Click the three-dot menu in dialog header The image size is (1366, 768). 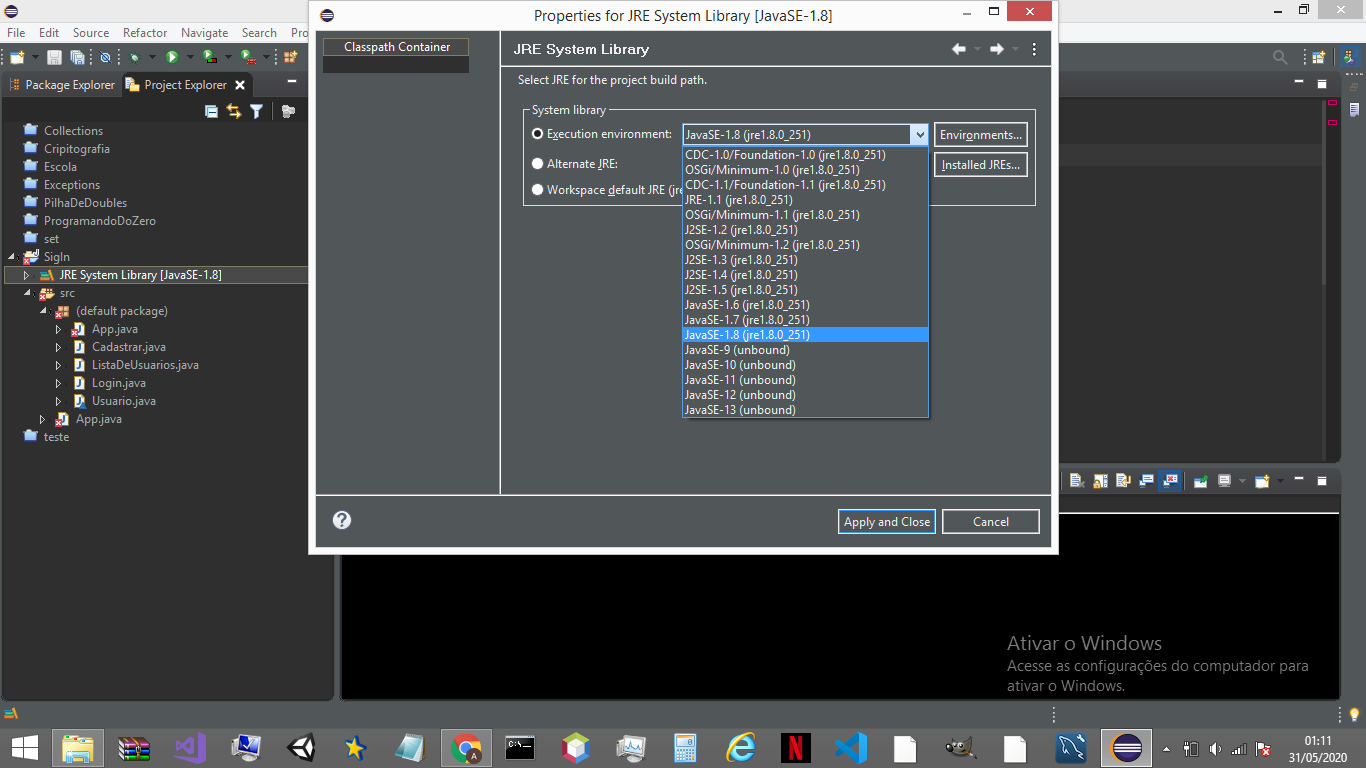pyautogui.click(x=1034, y=49)
